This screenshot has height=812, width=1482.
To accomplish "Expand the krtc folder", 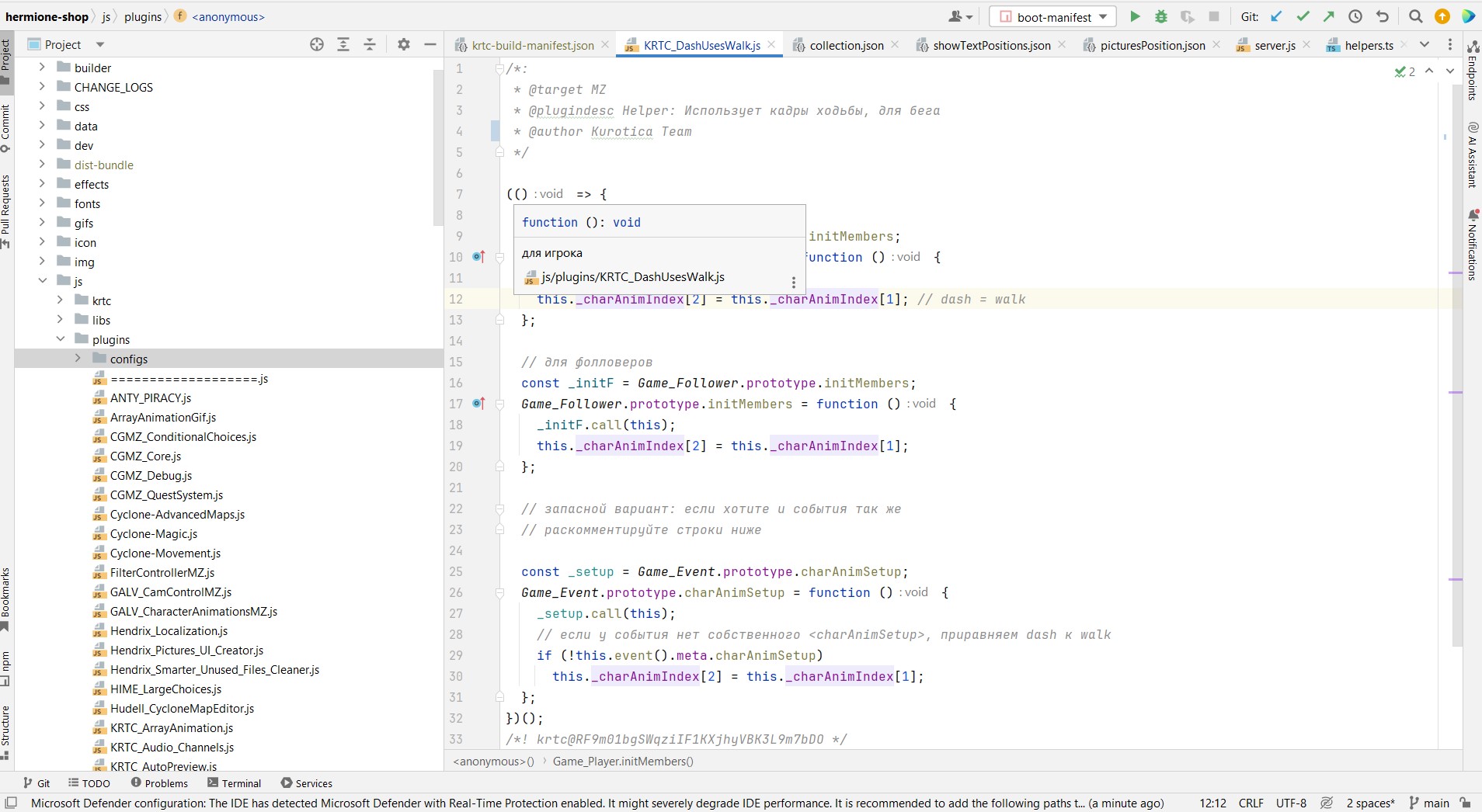I will click(60, 300).
